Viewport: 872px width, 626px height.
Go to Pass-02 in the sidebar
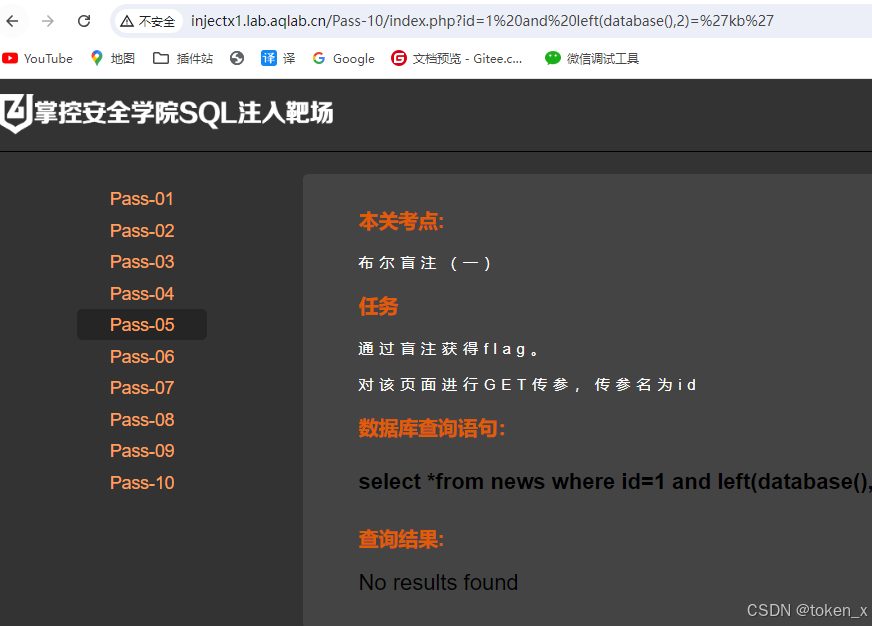(x=142, y=230)
